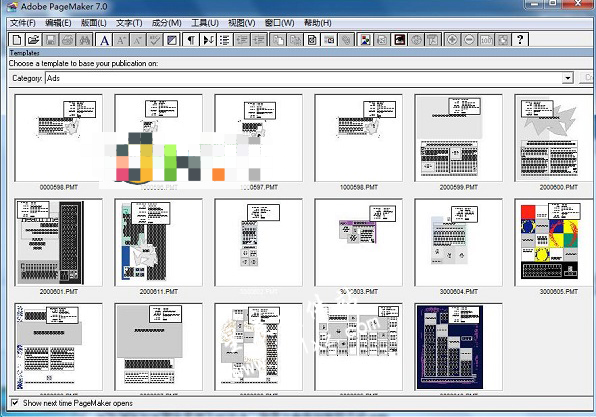Click the Help question mark icon

pos(520,40)
